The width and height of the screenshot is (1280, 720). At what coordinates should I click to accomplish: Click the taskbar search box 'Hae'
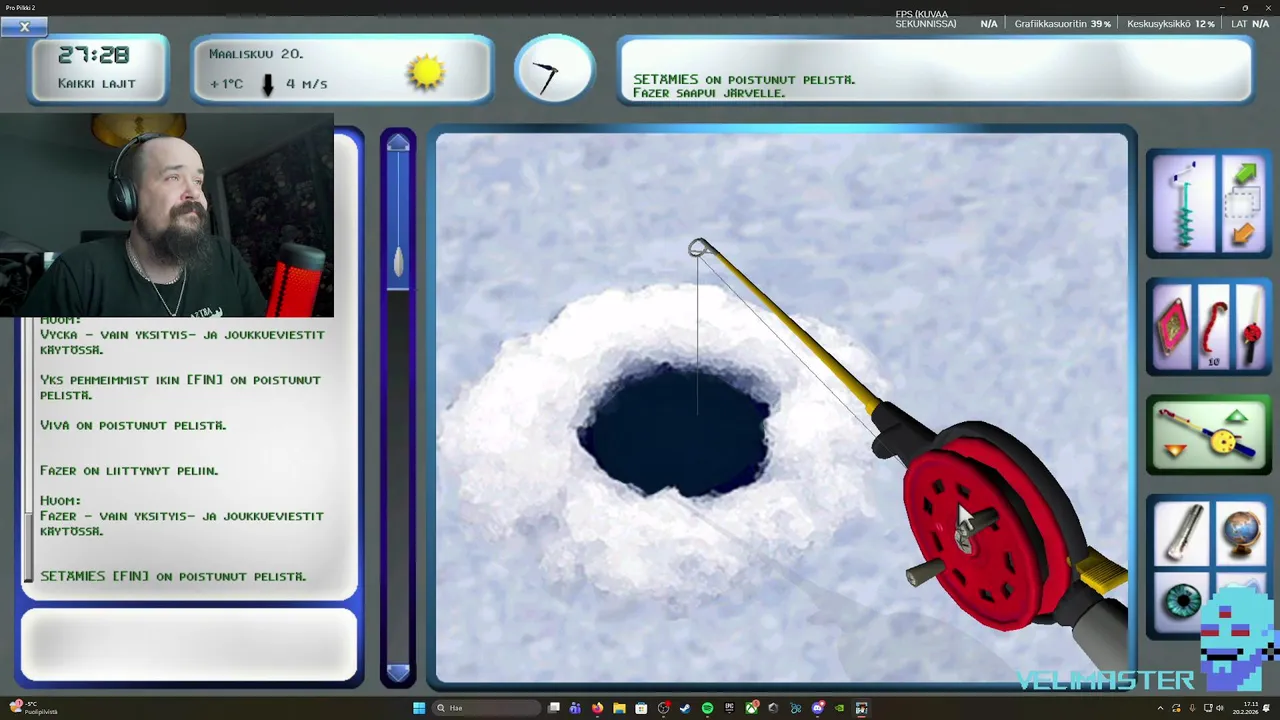[x=486, y=708]
